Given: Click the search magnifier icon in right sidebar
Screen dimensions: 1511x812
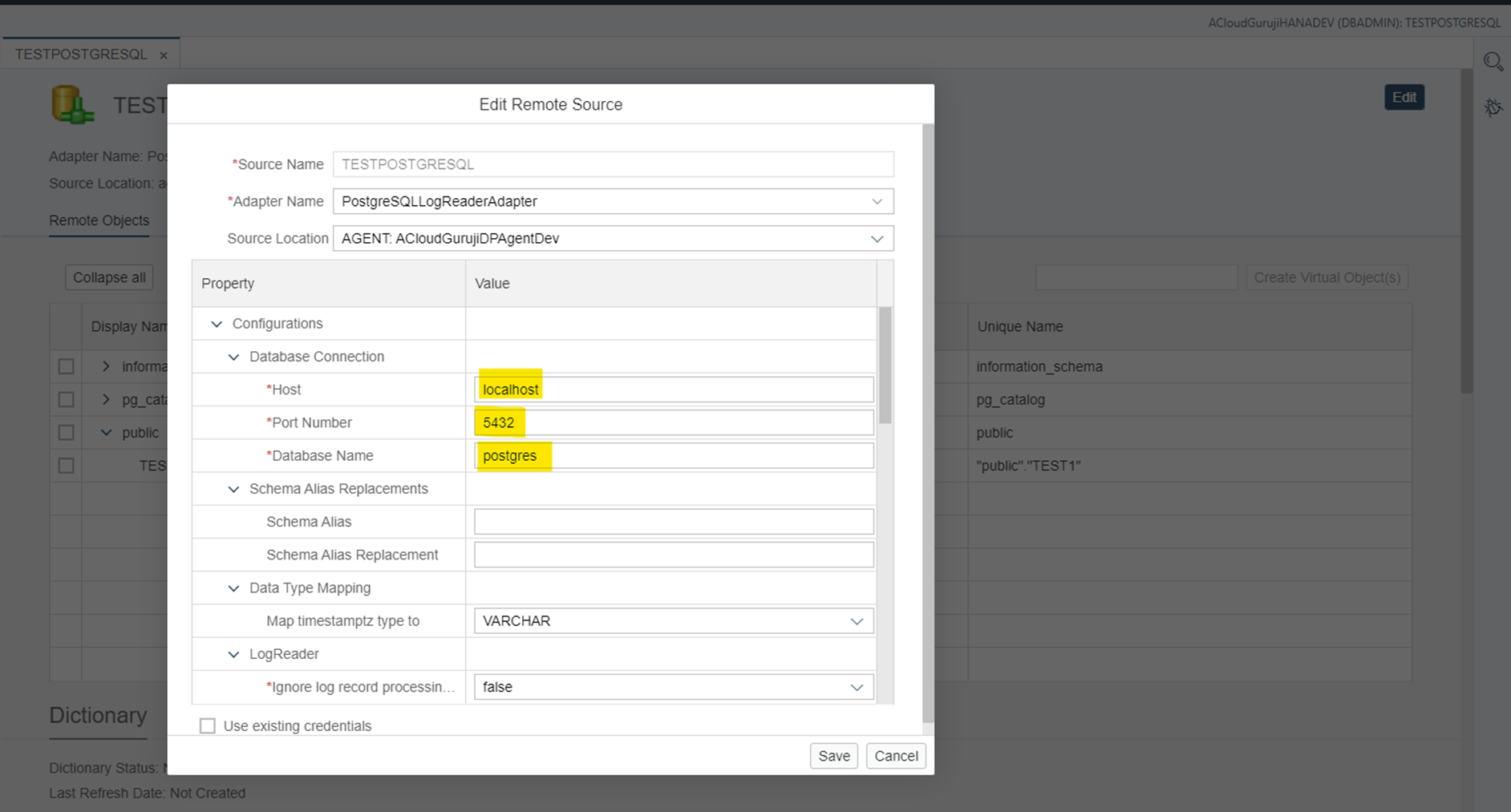Looking at the screenshot, I should point(1493,62).
